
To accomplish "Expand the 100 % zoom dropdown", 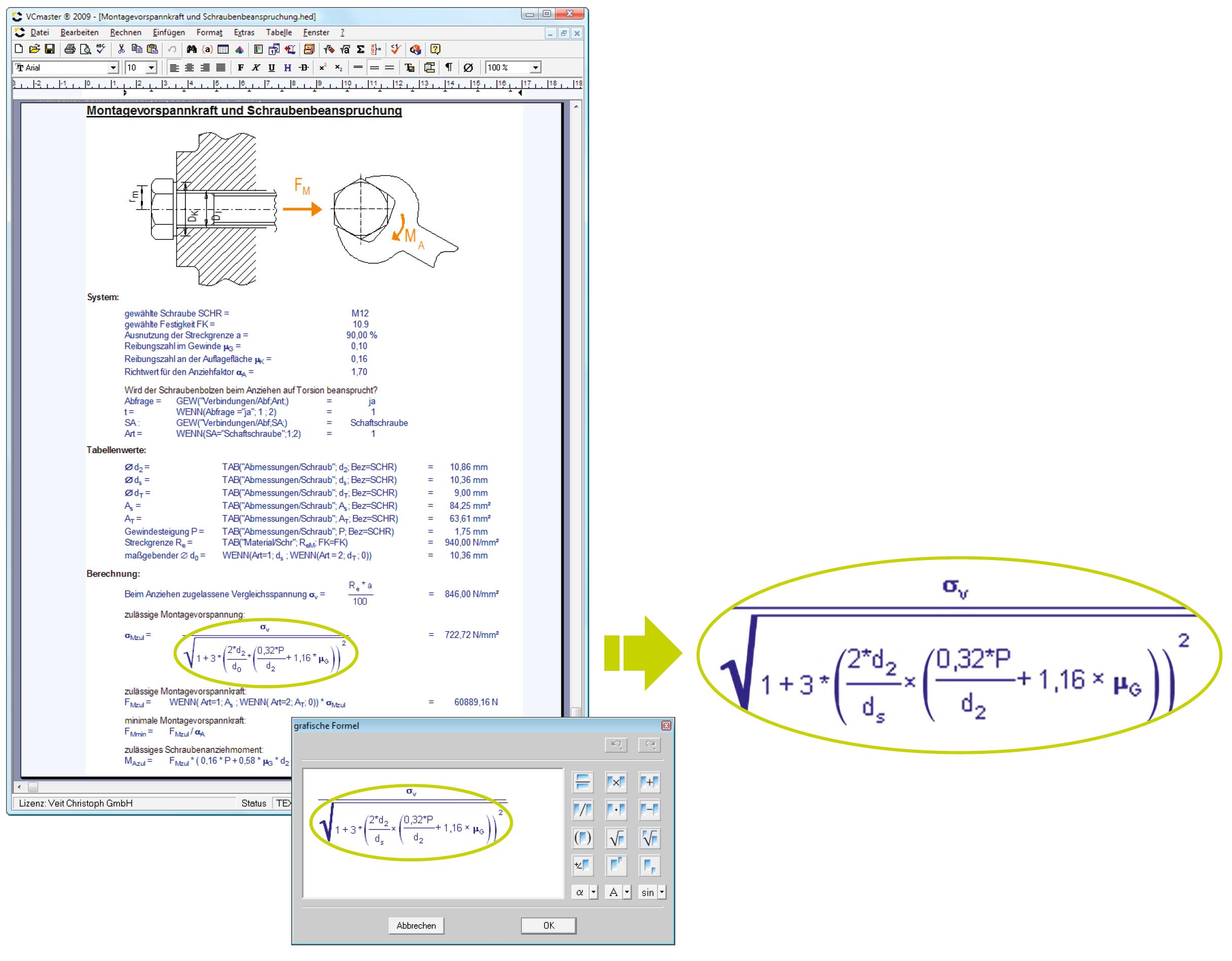I will tap(535, 68).
